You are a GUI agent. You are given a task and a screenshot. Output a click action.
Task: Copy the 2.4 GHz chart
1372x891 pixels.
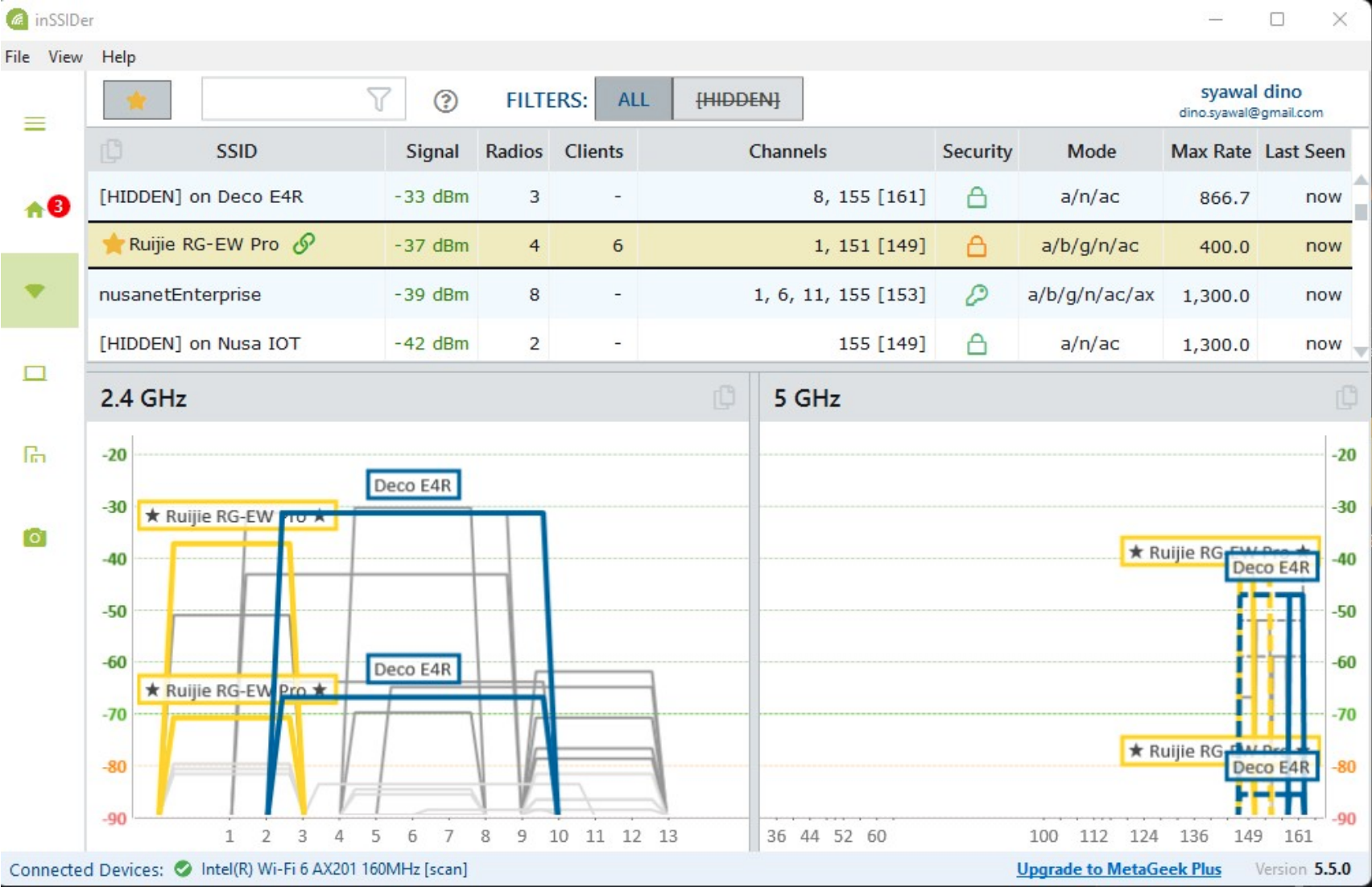tap(723, 397)
